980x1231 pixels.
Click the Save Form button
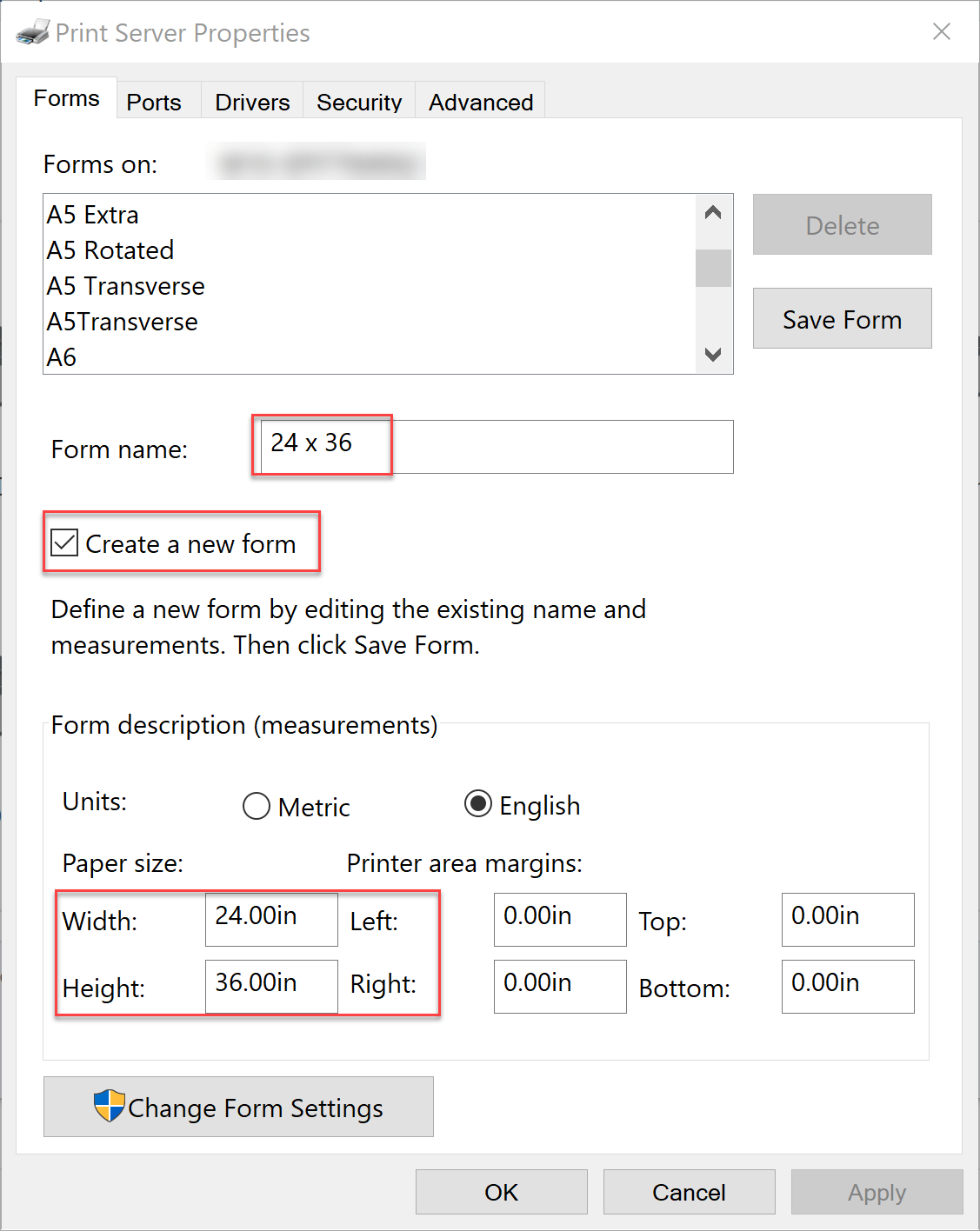842,319
